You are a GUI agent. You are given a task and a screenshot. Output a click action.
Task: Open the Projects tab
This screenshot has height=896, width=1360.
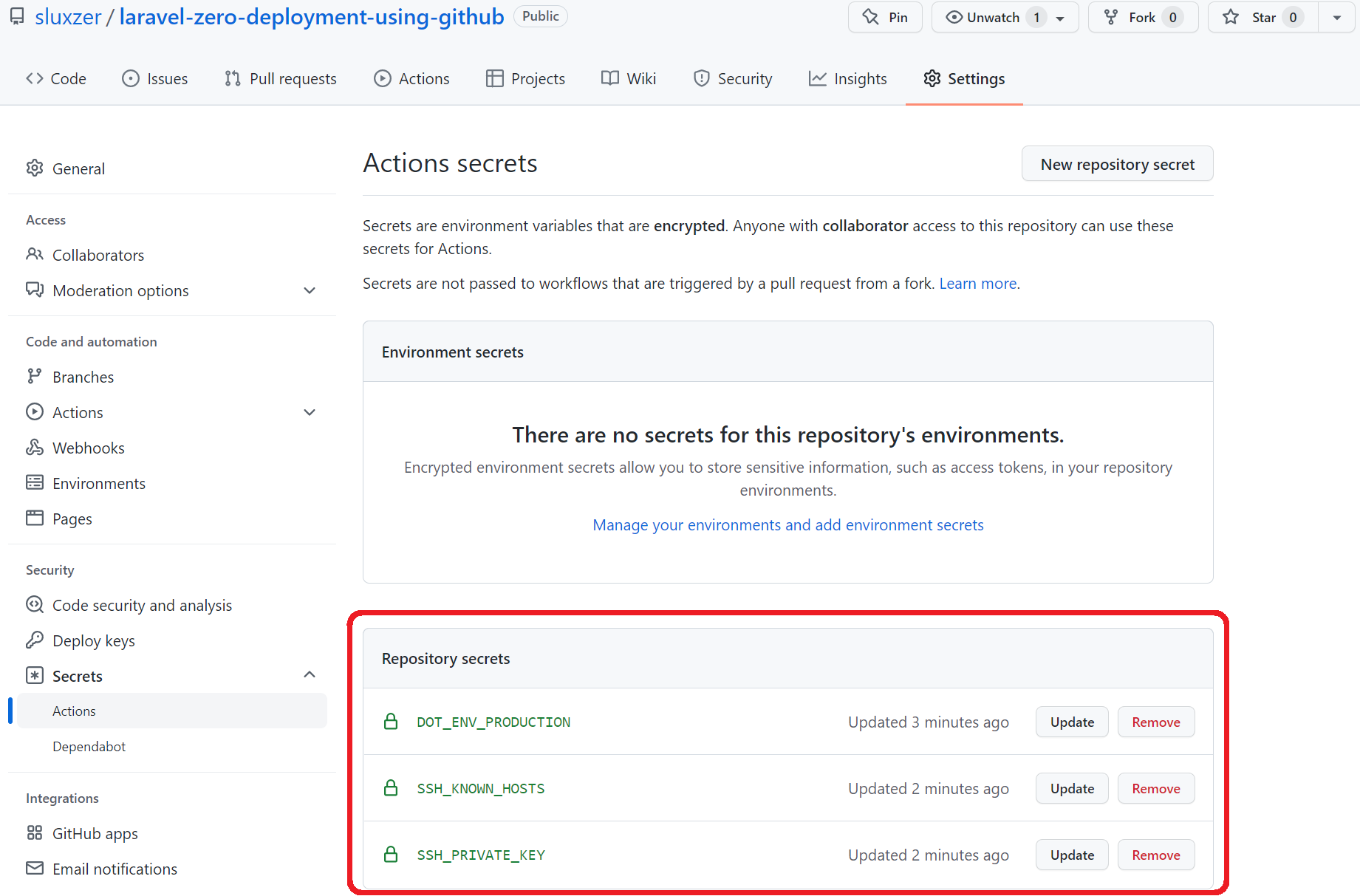coord(525,78)
